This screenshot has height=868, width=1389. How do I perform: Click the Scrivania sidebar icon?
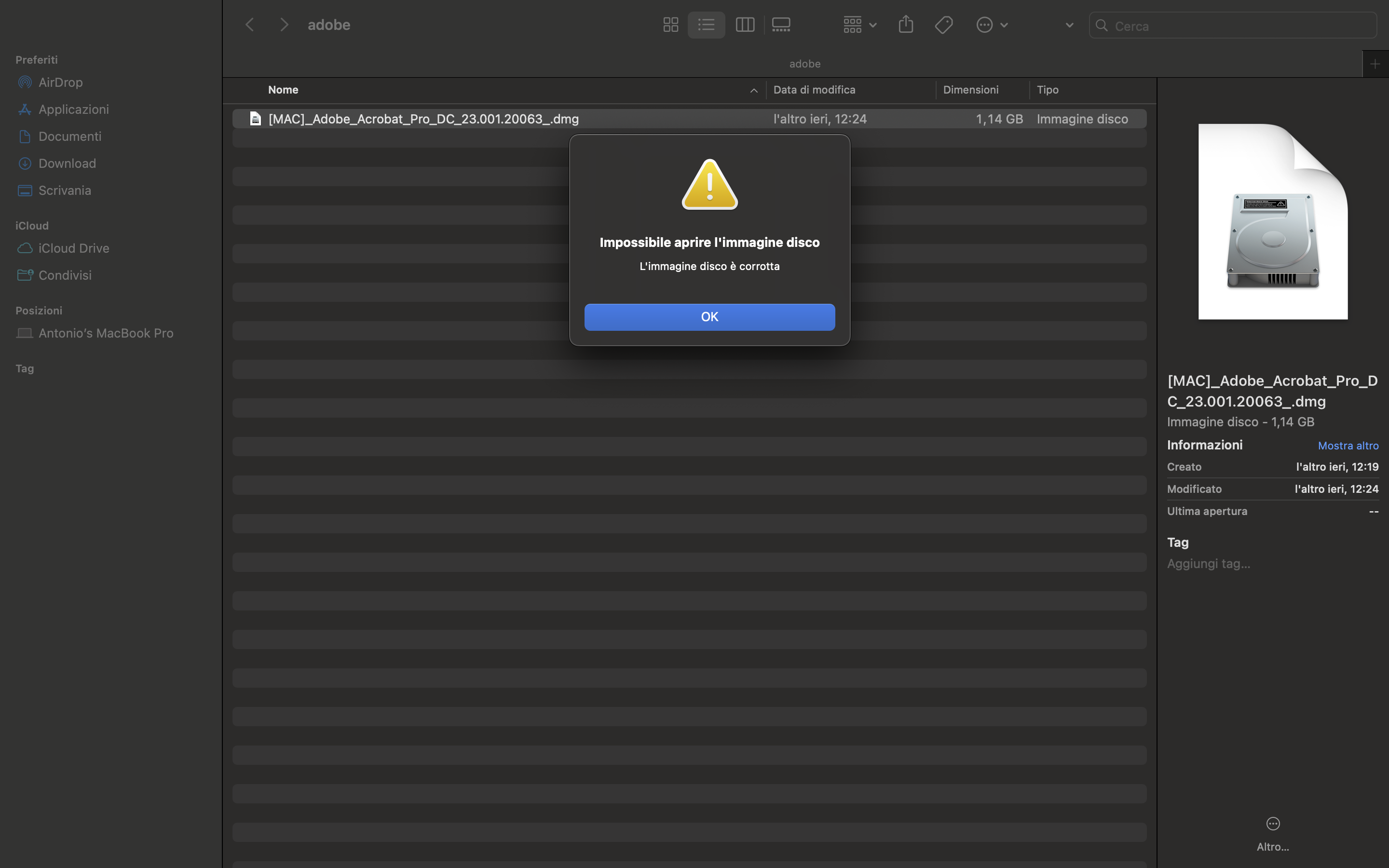pos(25,190)
